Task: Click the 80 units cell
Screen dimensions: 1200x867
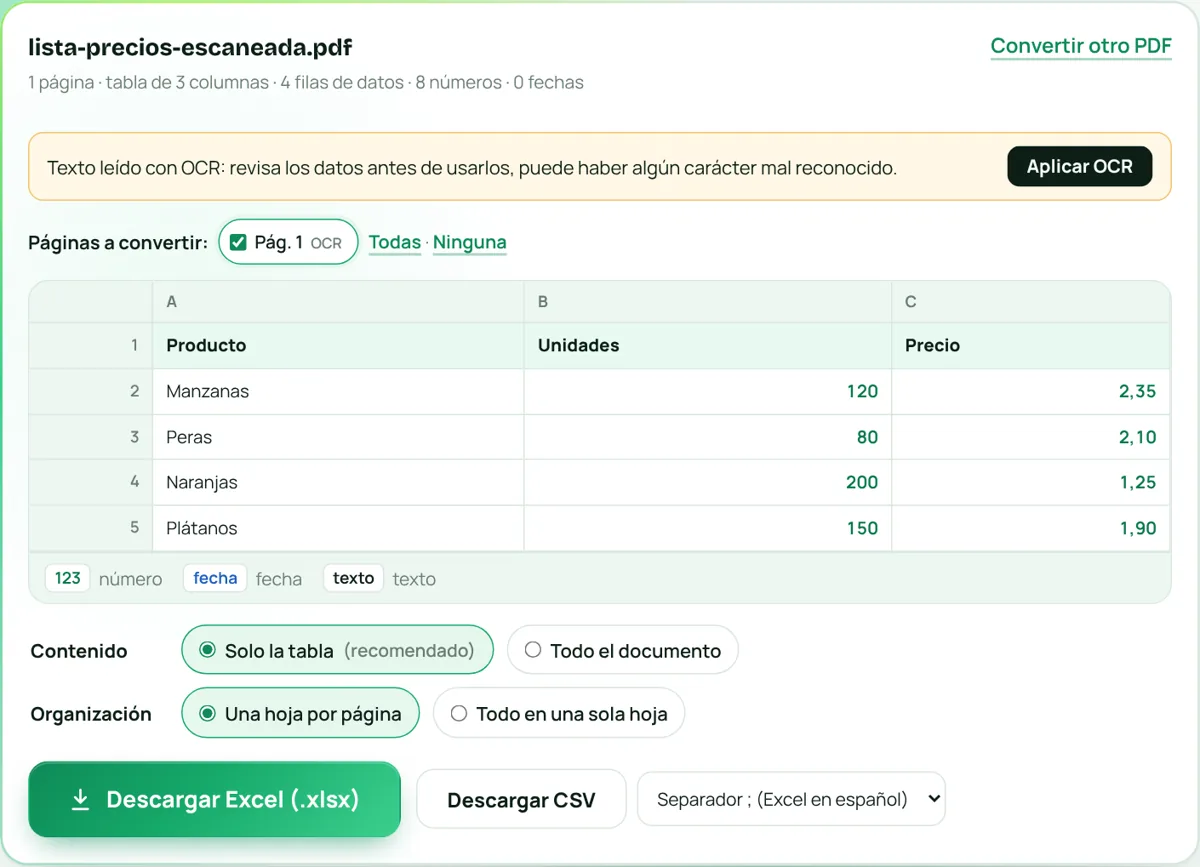Action: tap(708, 437)
